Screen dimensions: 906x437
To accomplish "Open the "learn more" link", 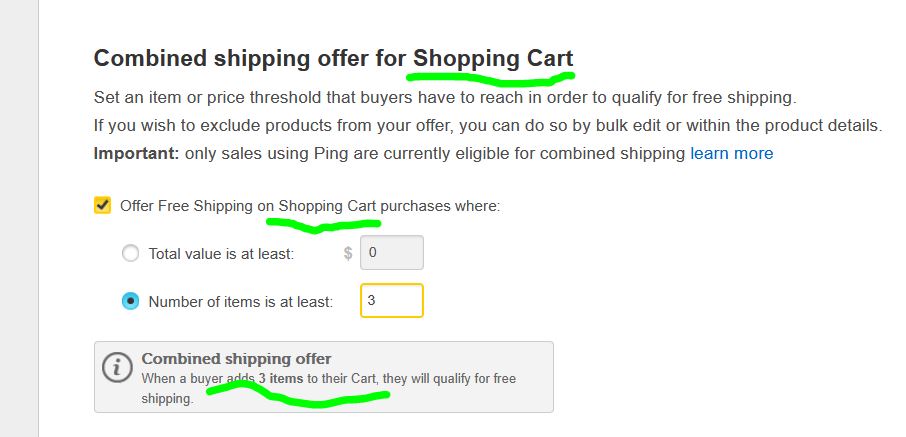I will [x=731, y=153].
